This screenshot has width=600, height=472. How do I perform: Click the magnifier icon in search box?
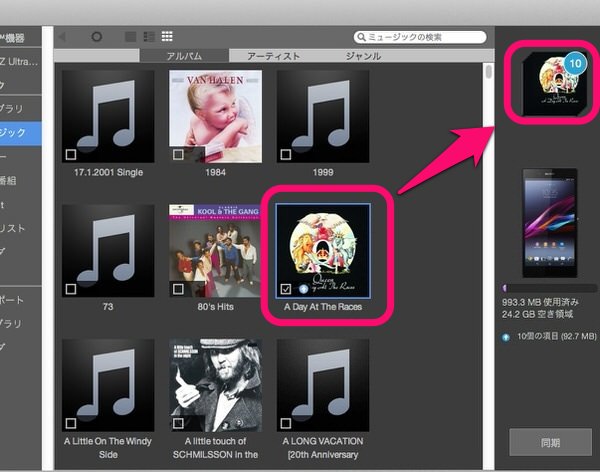tap(361, 37)
